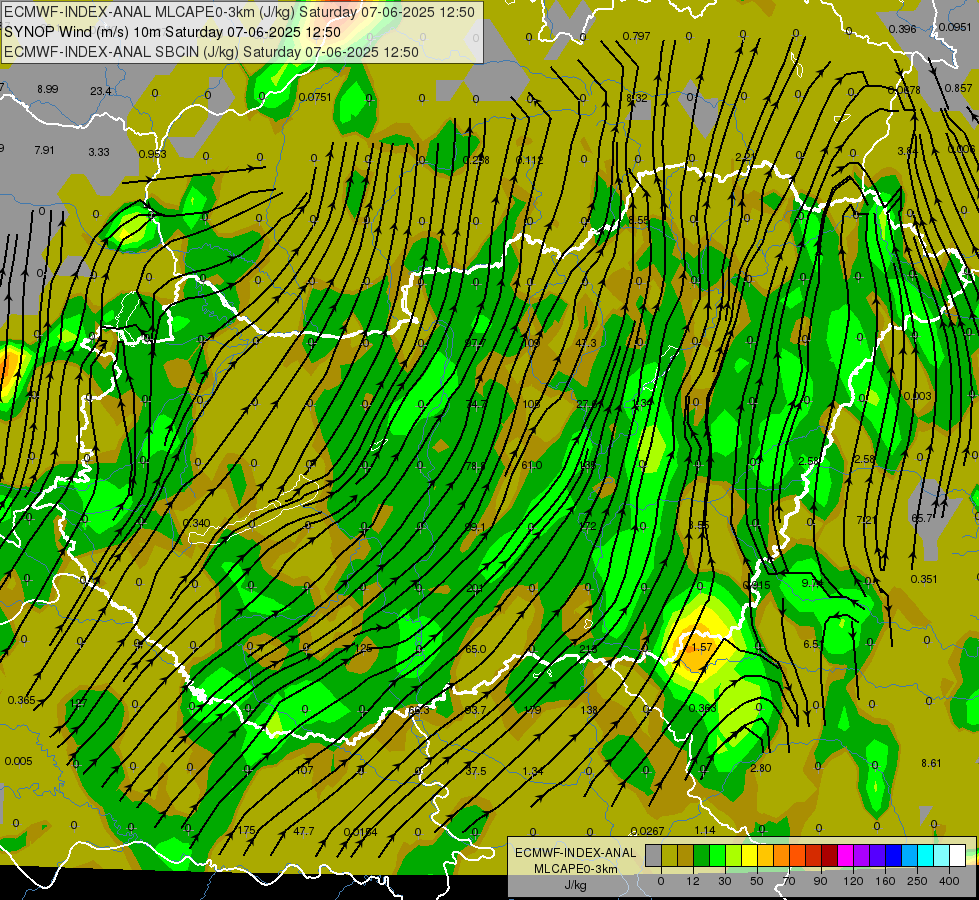Click the legend scale value 50

[x=757, y=881]
